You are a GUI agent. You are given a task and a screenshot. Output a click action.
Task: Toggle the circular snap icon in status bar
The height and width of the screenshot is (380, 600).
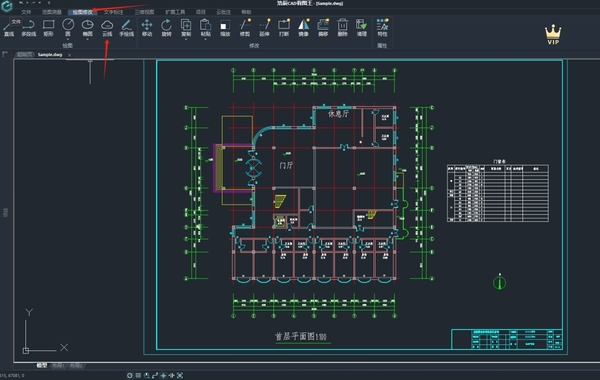(x=130, y=375)
